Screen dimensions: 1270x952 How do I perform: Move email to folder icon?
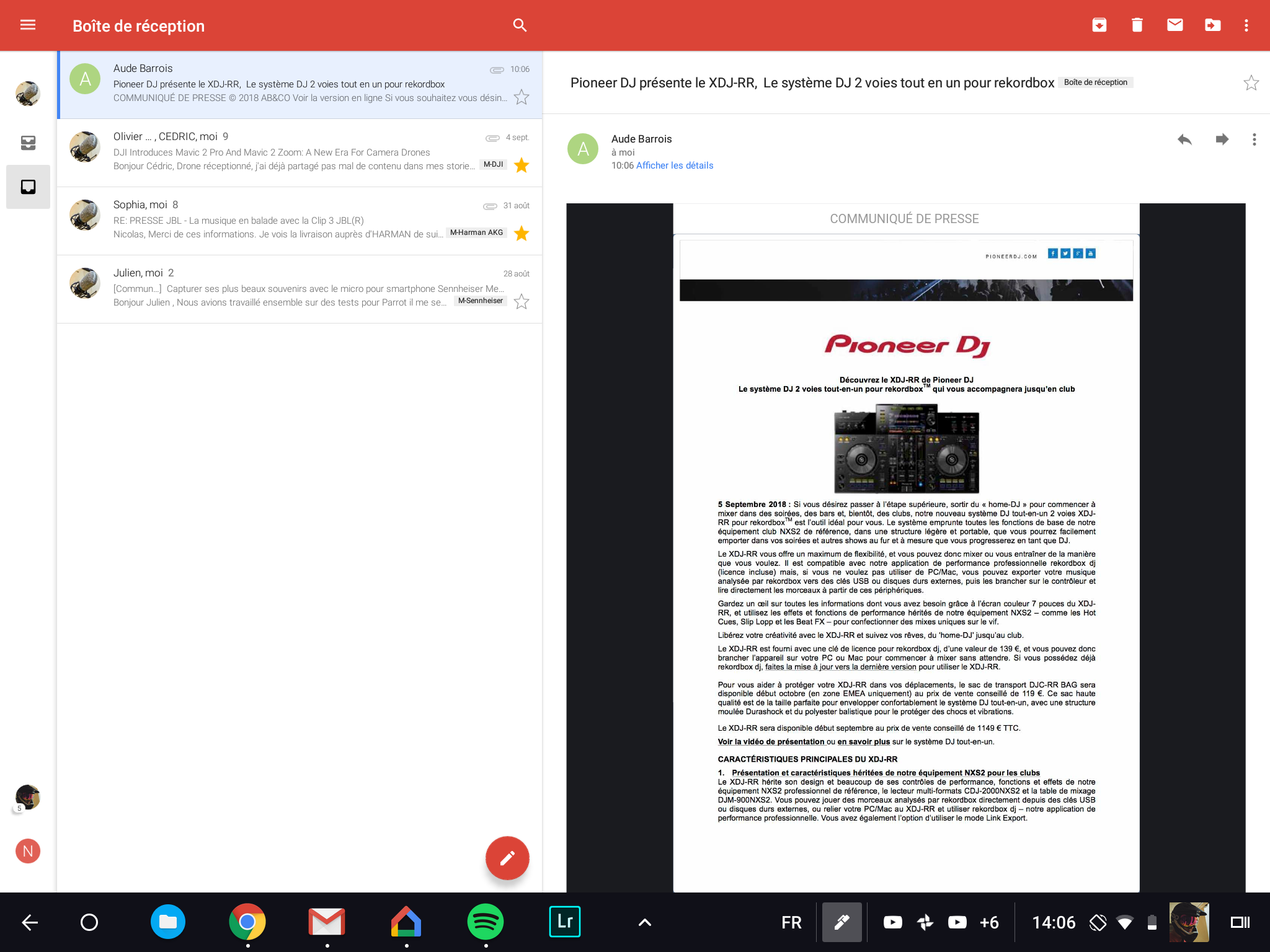pos(1212,25)
